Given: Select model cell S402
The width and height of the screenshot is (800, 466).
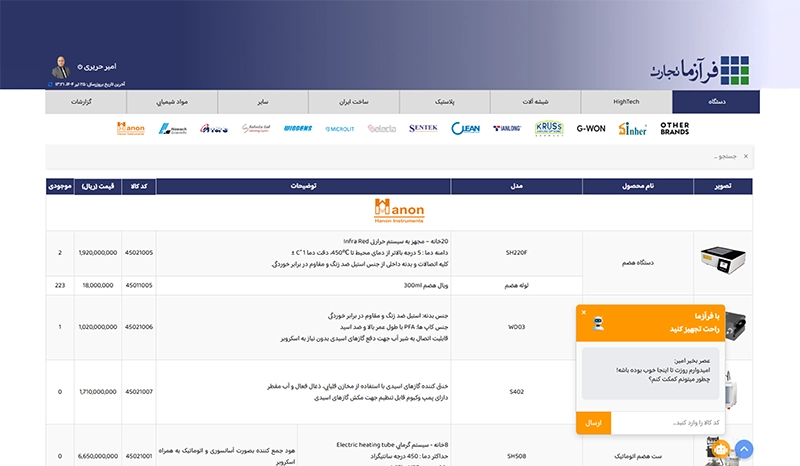Looking at the screenshot, I should tap(516, 392).
